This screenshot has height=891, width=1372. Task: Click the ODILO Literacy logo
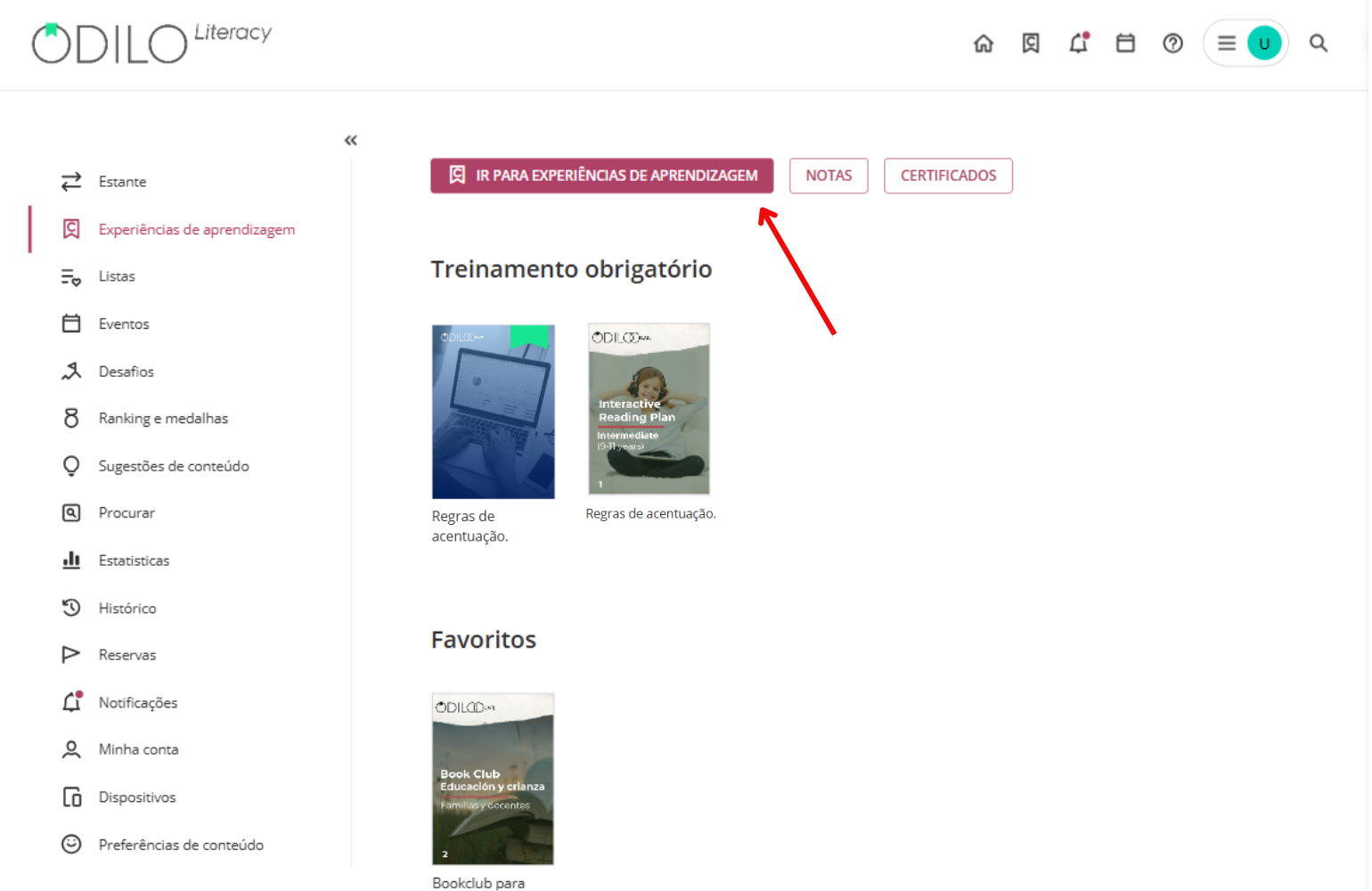click(151, 43)
